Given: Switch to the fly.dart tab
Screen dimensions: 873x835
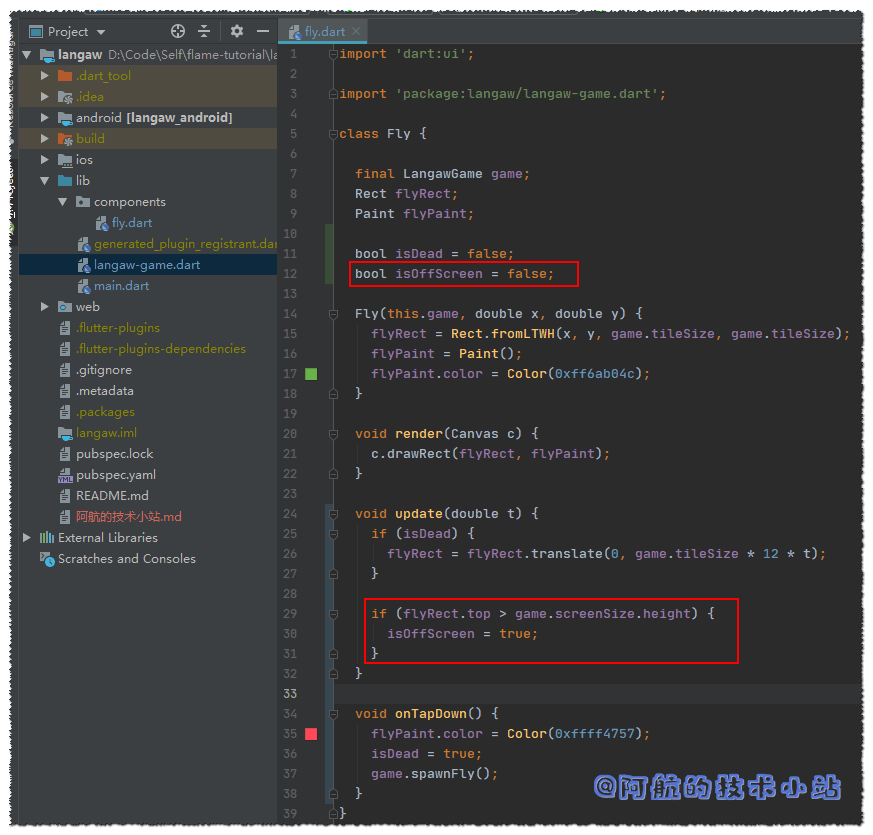Looking at the screenshot, I should (324, 32).
